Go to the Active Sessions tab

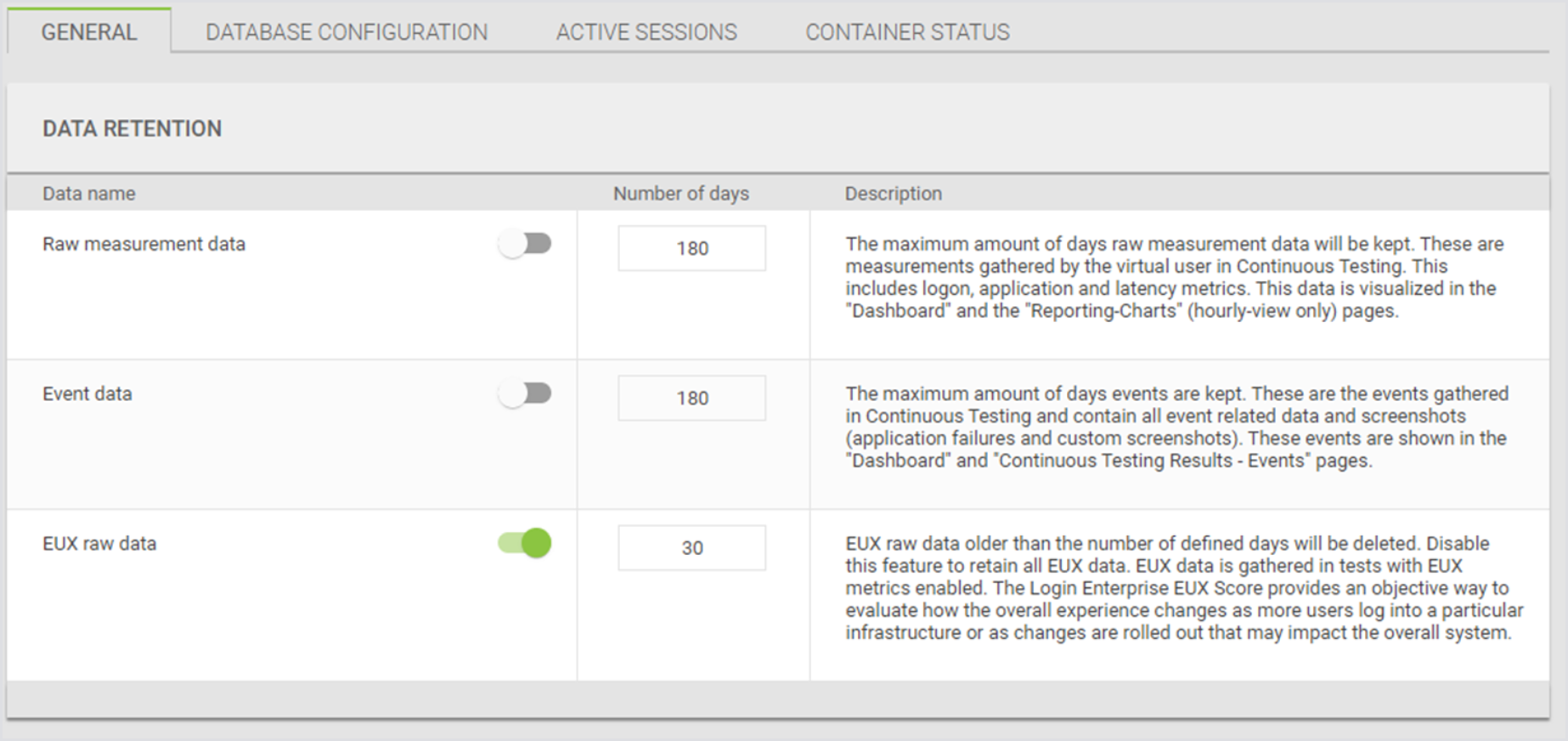pos(646,32)
